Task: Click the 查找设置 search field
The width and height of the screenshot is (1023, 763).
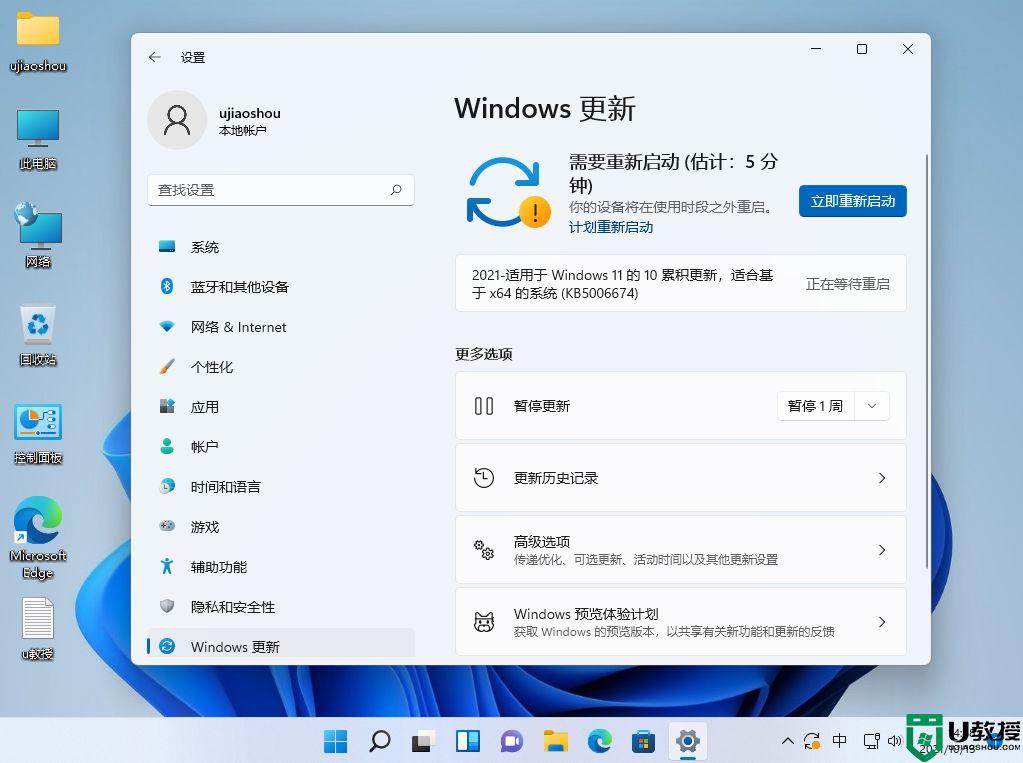Action: (x=281, y=190)
